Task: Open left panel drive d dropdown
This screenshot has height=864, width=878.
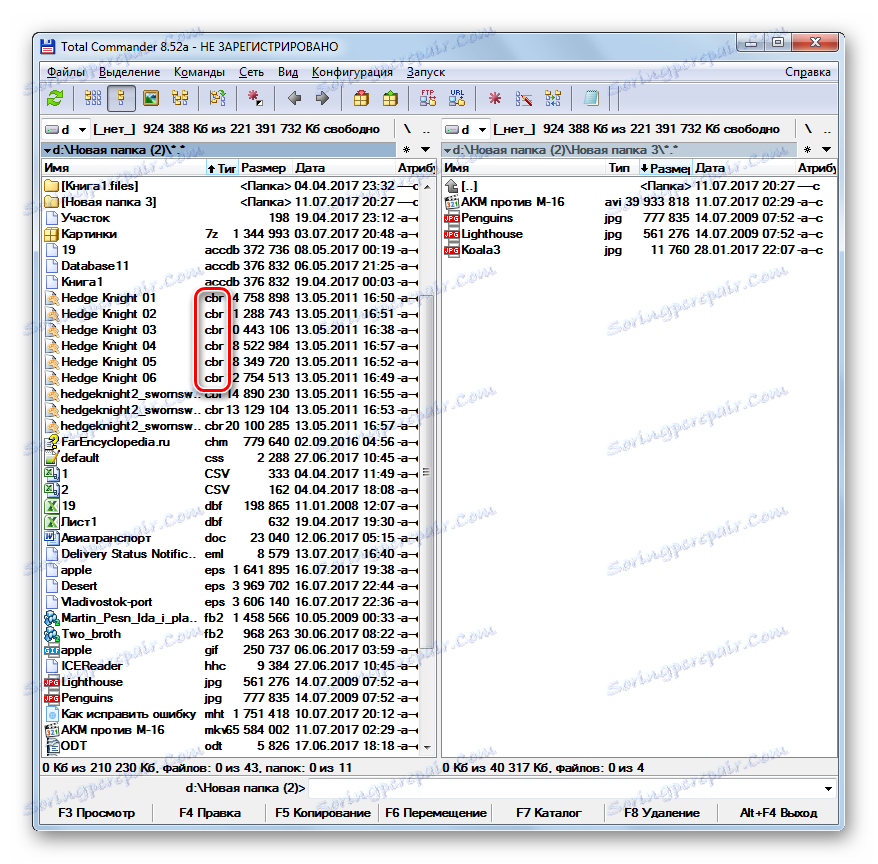Action: coord(66,129)
